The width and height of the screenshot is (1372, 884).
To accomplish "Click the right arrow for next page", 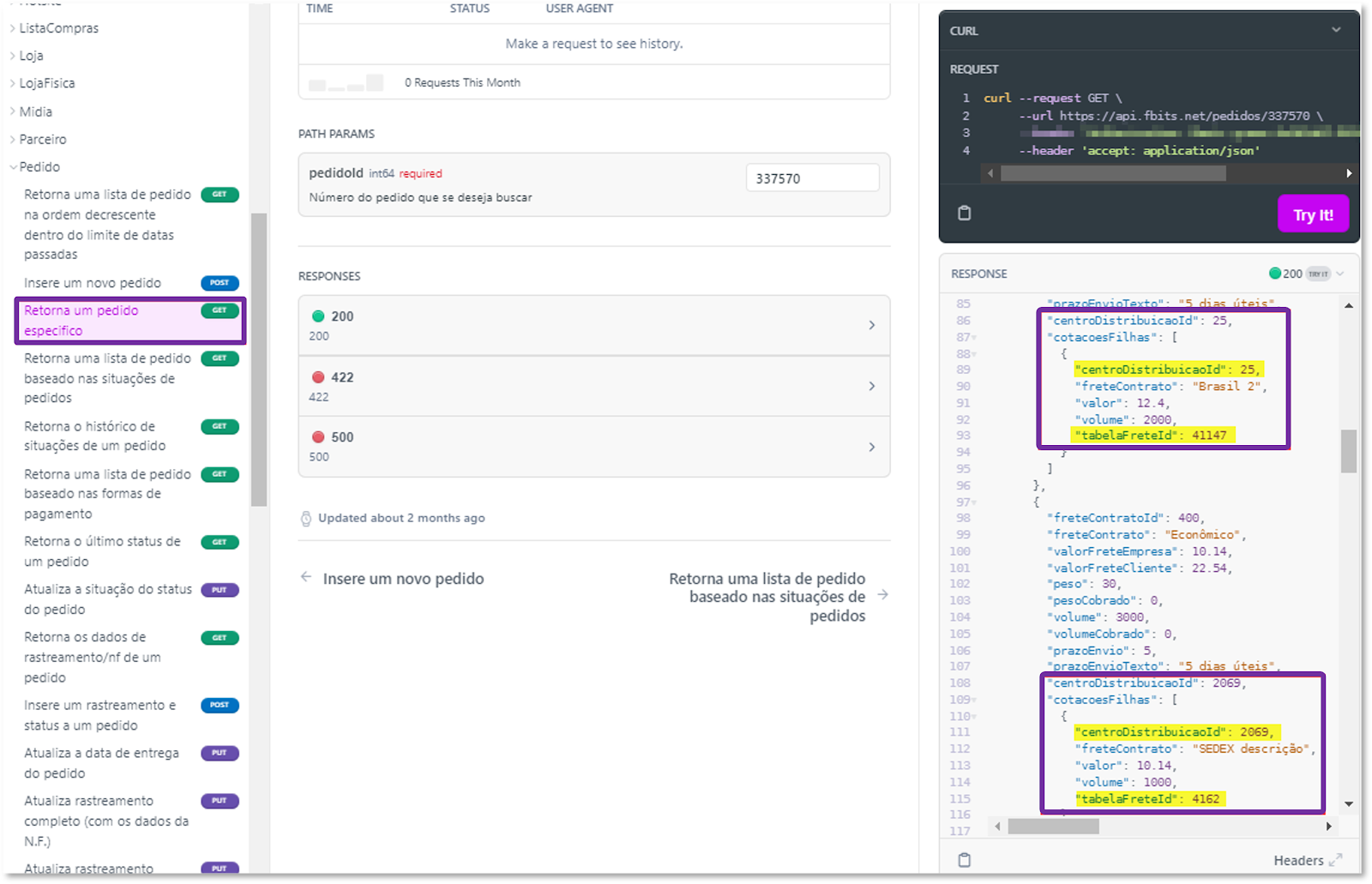I will click(883, 595).
